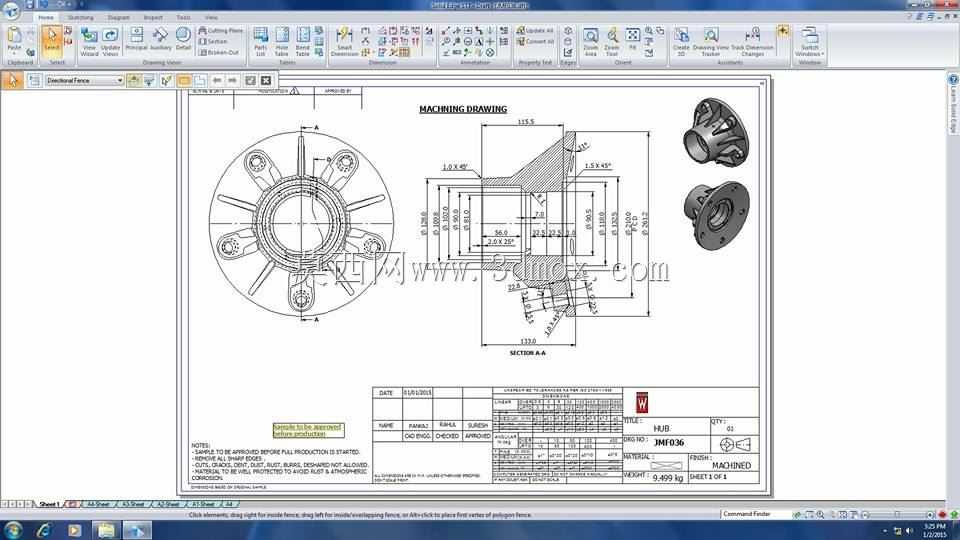
Task: Open the Learn Solid Edge side panel
Action: tap(953, 103)
